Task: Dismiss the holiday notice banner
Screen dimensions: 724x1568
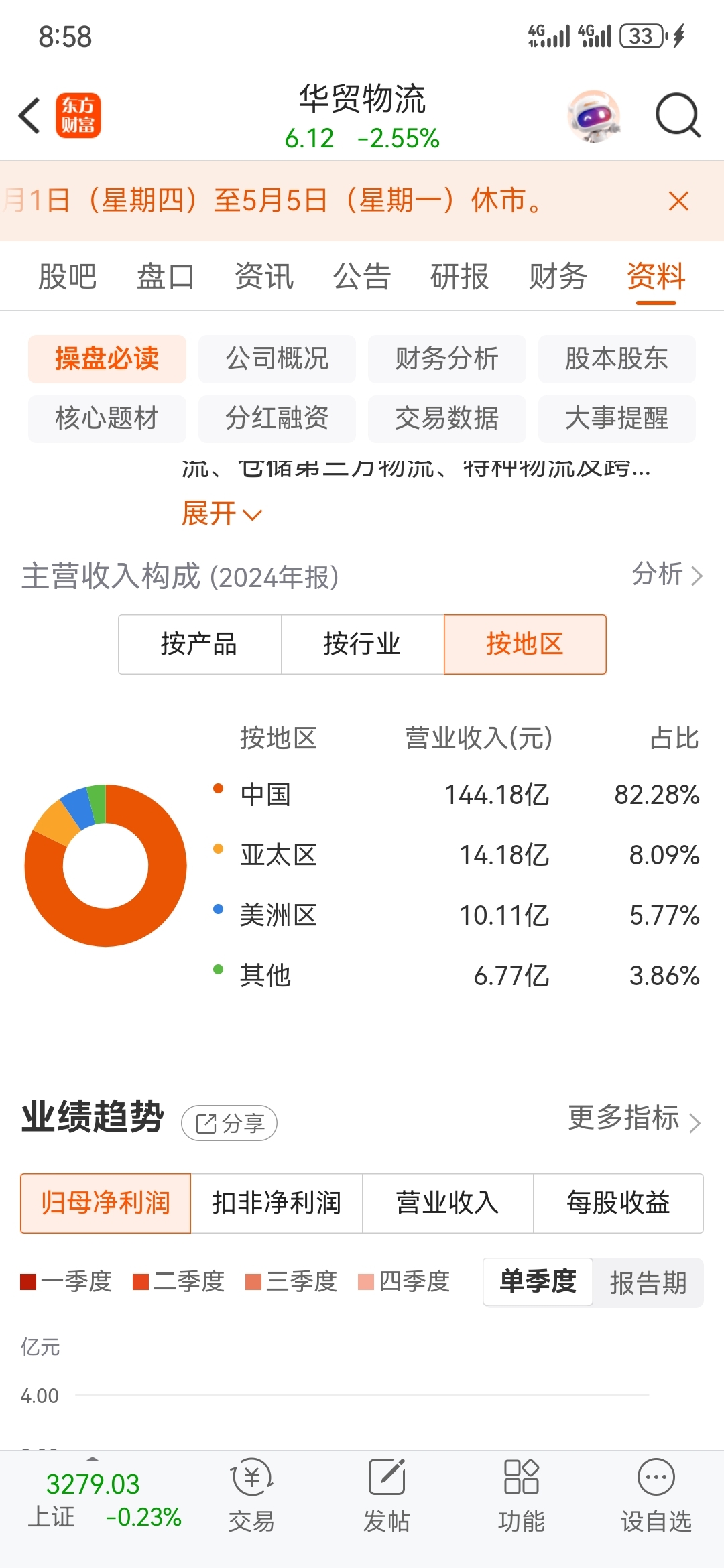Action: click(678, 201)
